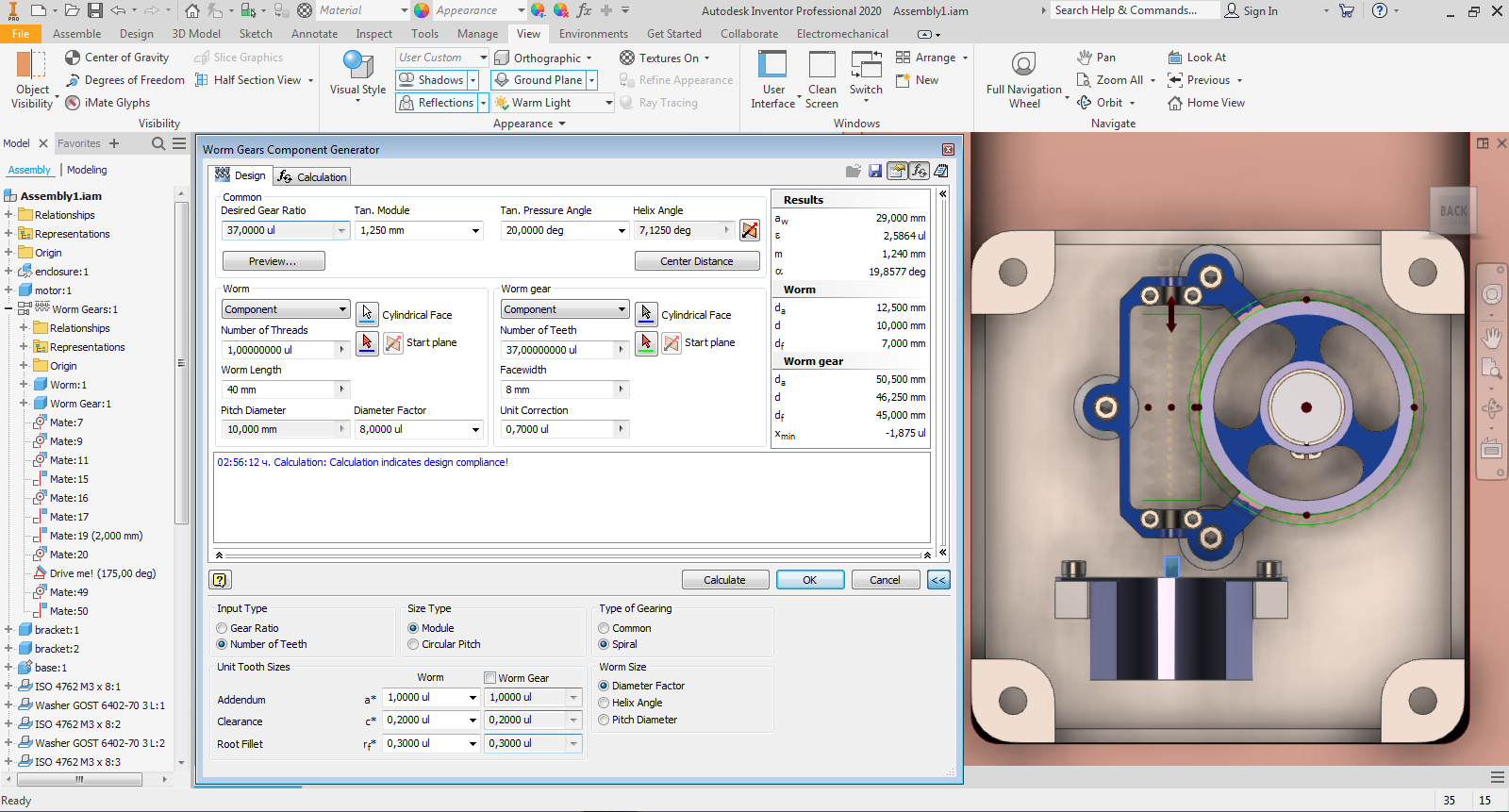1509x812 pixels.
Task: Open the Inspect ribbon tab
Action: [x=374, y=34]
